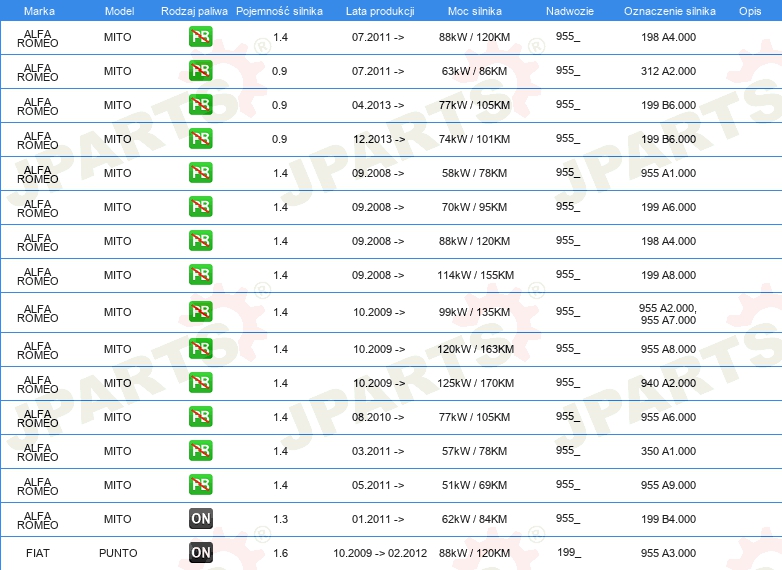Click the petrol fuel icon in the 99kW / 135KM row
Screen dimensions: 782x570
[200, 312]
